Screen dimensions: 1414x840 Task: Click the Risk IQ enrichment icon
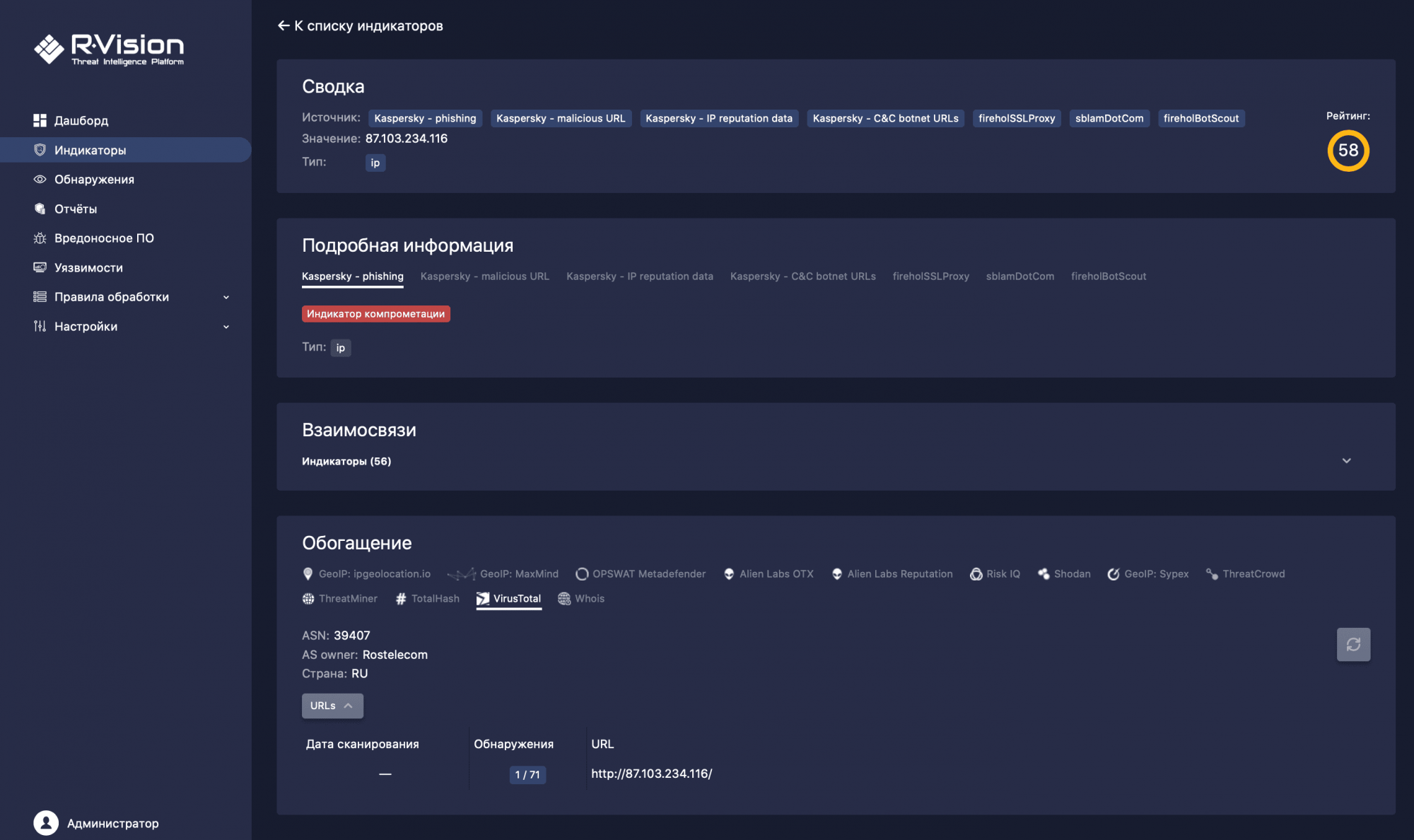pyautogui.click(x=976, y=574)
